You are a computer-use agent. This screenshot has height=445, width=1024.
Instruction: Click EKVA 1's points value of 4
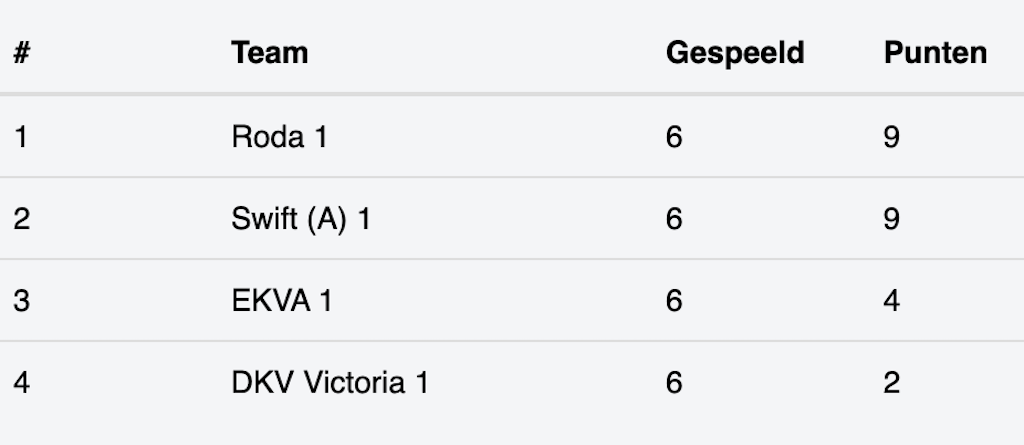[x=892, y=301]
